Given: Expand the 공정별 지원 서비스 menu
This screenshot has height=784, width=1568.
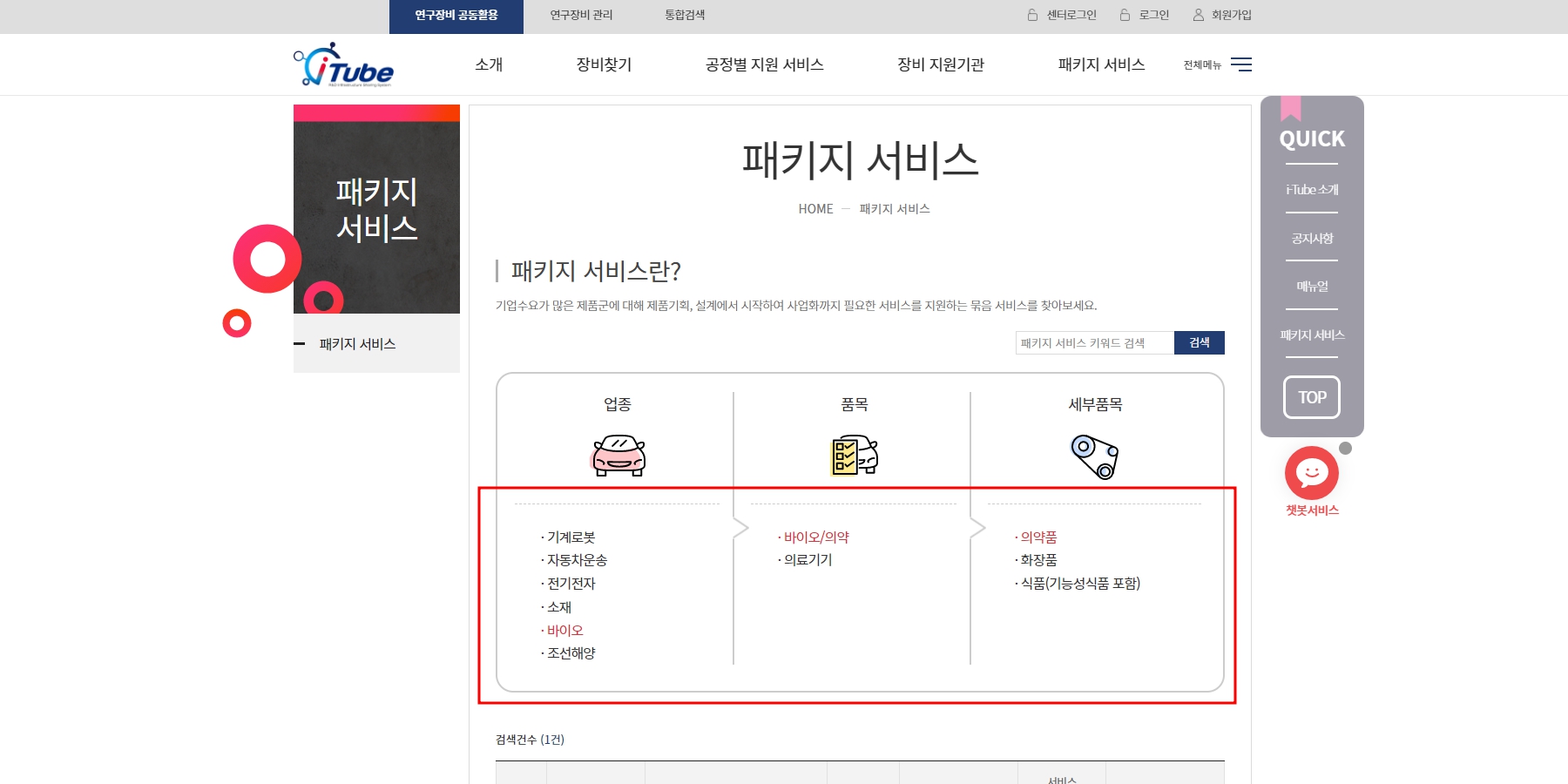Looking at the screenshot, I should [764, 64].
